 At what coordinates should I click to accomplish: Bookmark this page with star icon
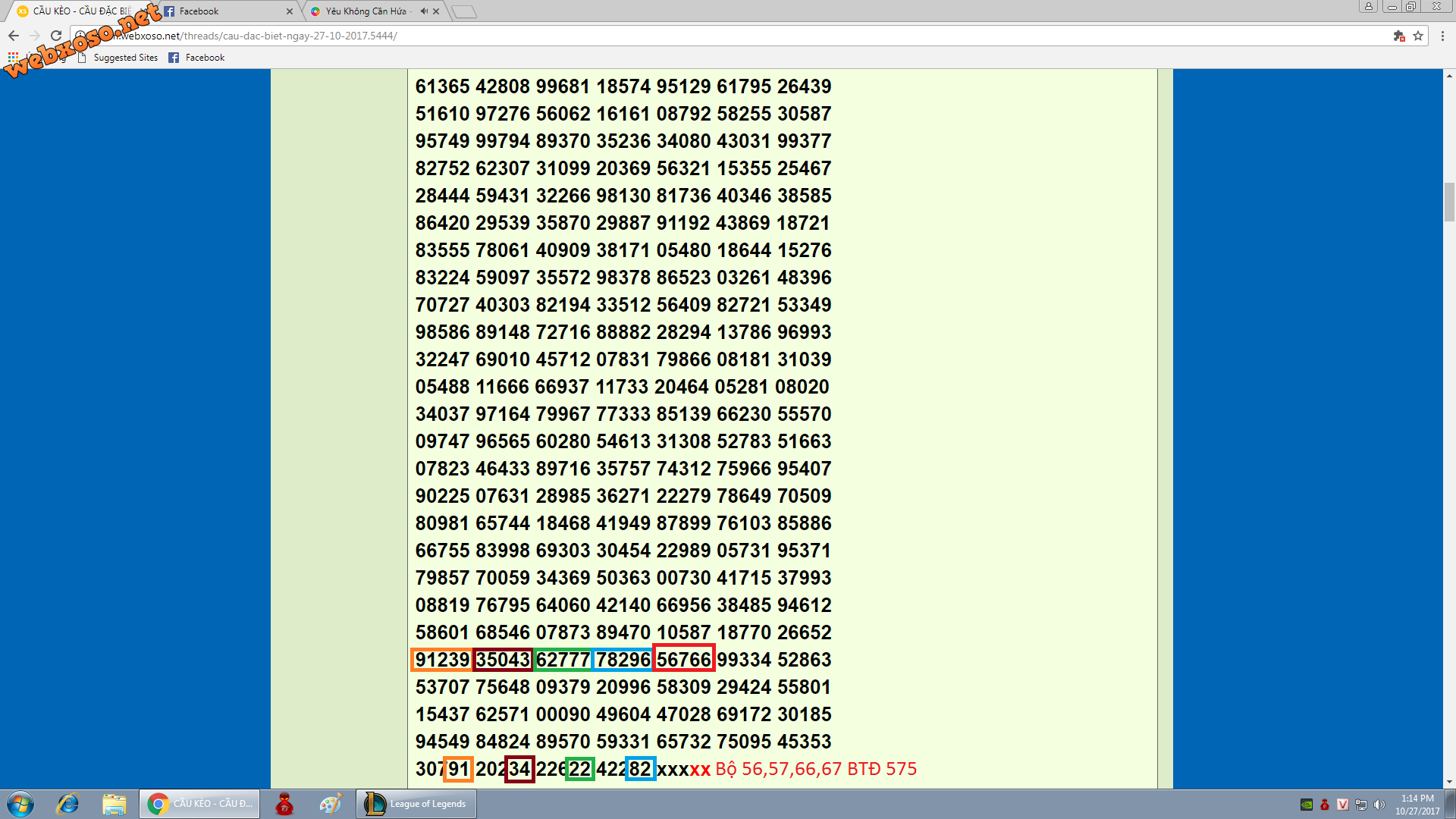1418,36
